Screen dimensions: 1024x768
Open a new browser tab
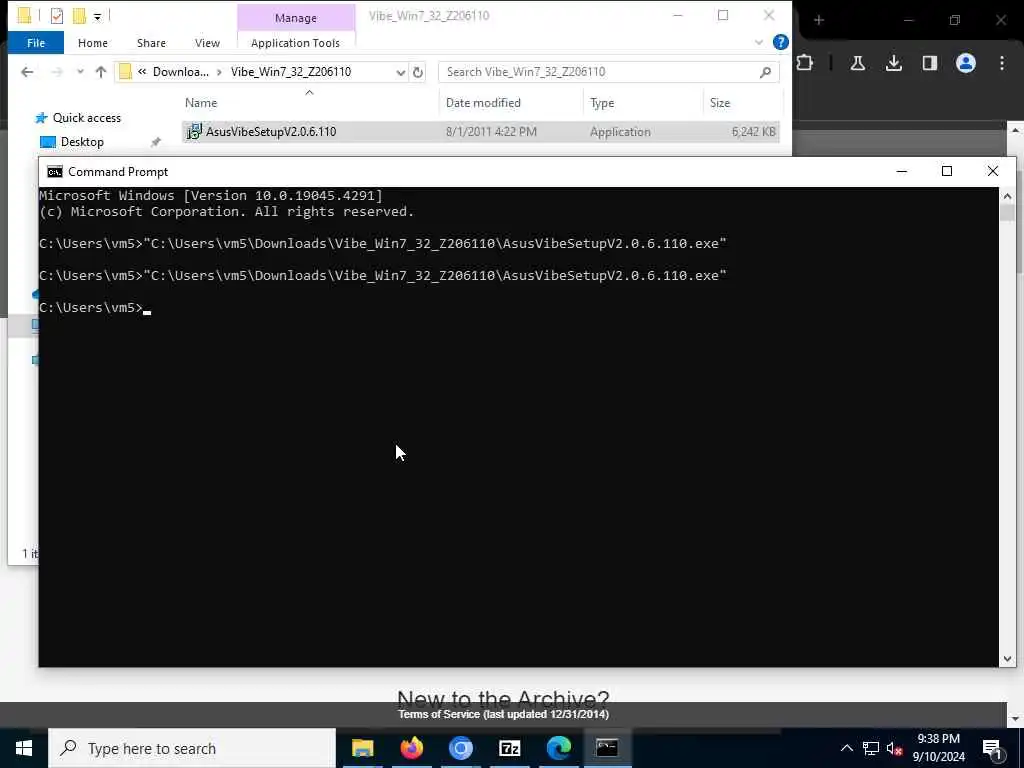point(819,20)
